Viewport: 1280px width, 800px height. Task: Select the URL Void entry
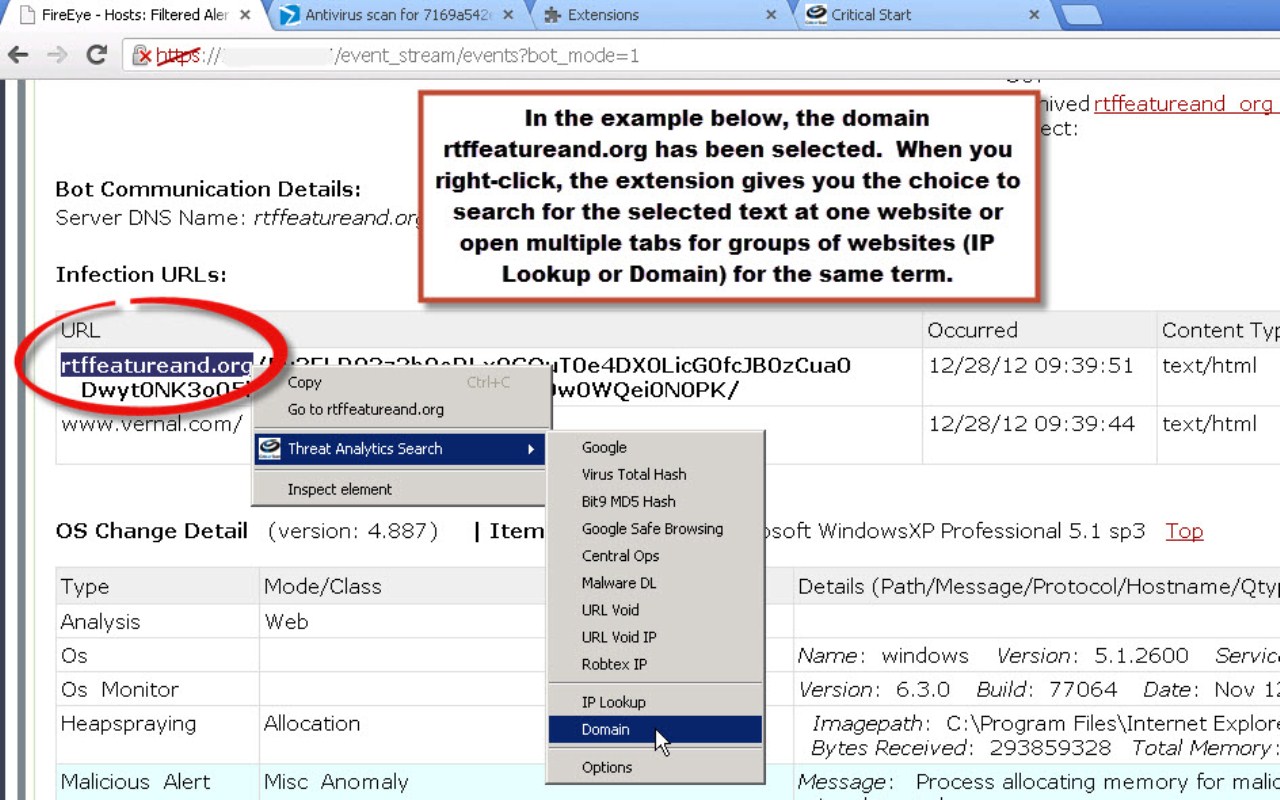click(x=655, y=609)
